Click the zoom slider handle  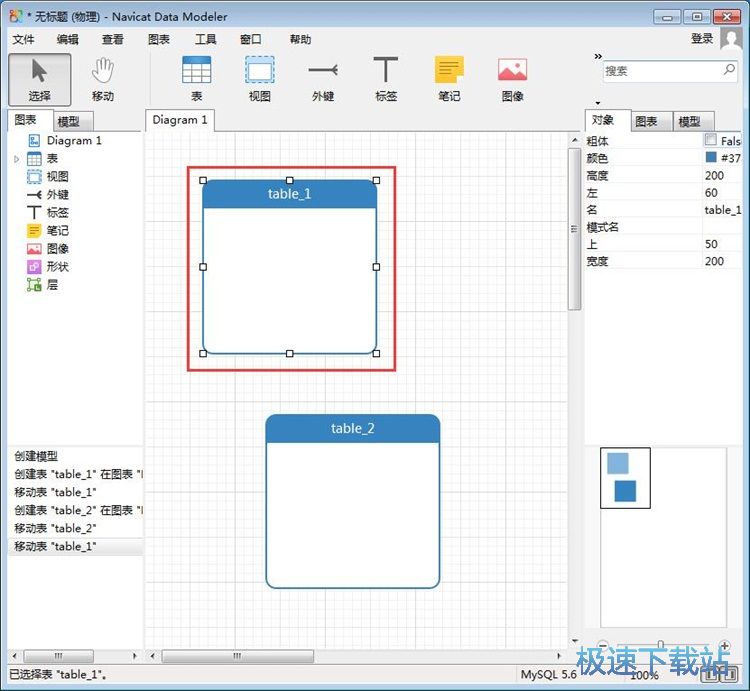pyautogui.click(x=660, y=644)
